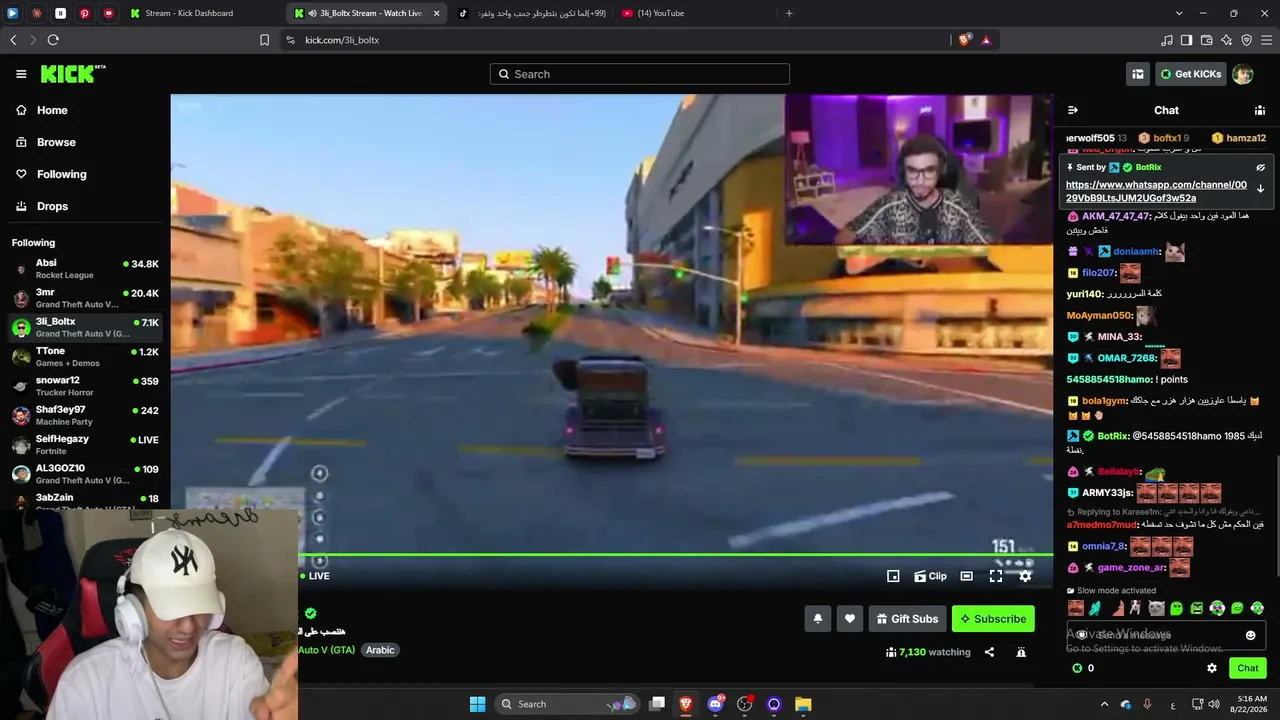The width and height of the screenshot is (1280, 720).
Task: Open Absi followed channel
Action: [x=86, y=269]
